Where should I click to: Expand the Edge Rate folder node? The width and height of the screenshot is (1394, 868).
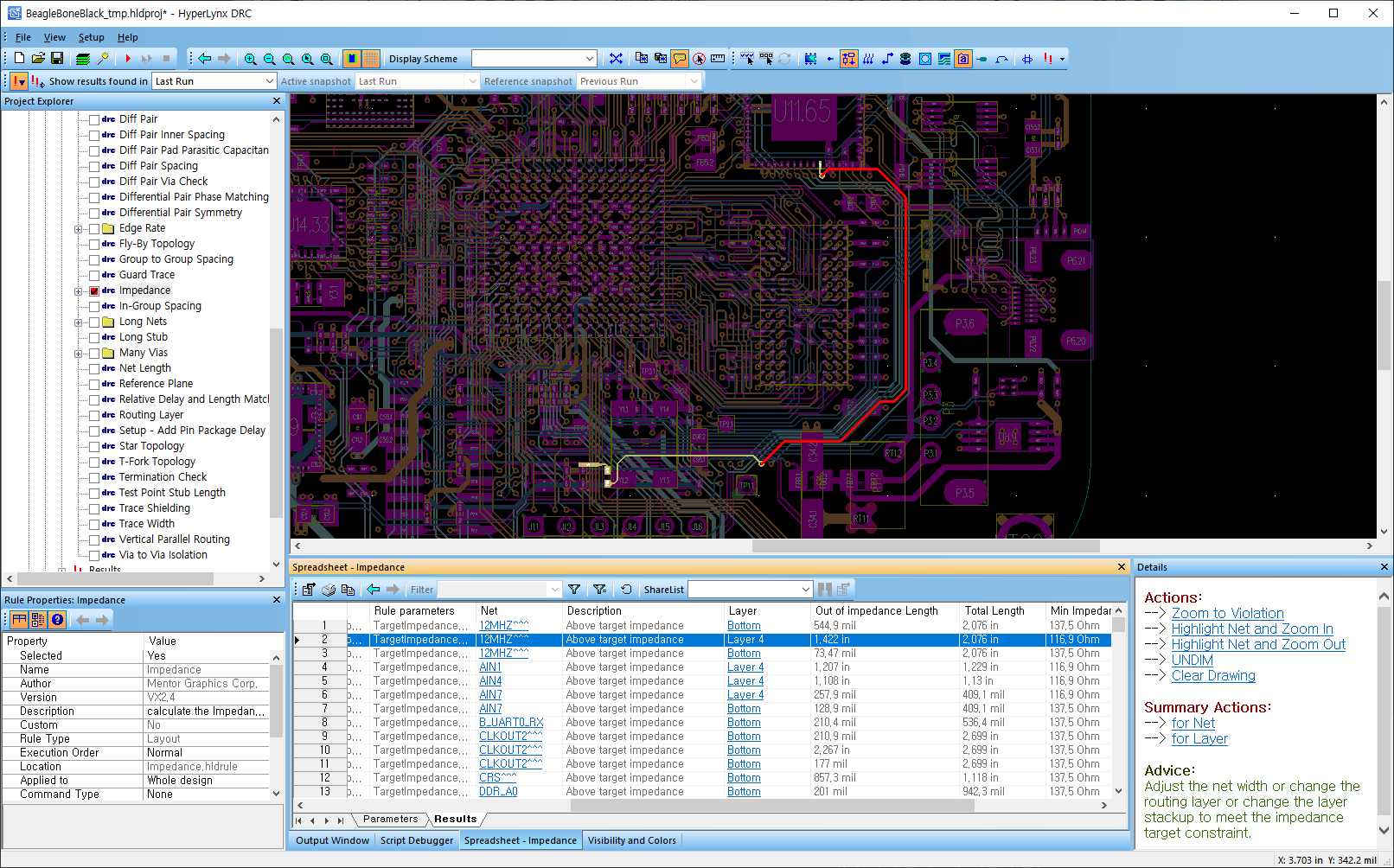click(78, 229)
